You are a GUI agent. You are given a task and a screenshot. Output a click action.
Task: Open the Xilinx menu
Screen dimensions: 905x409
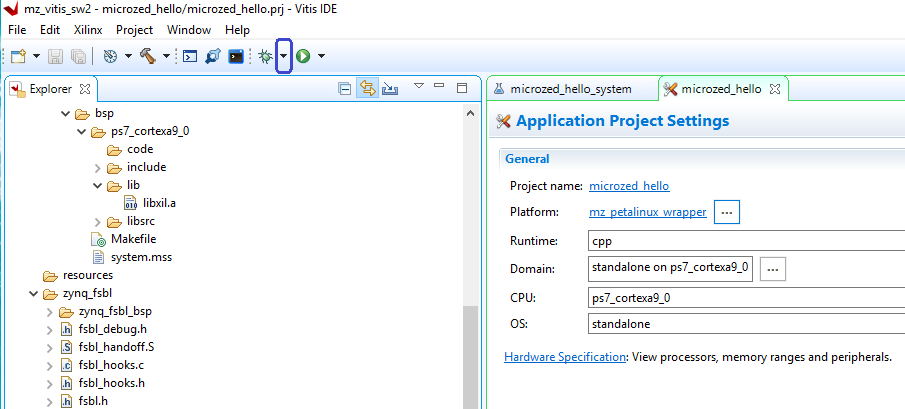(88, 29)
